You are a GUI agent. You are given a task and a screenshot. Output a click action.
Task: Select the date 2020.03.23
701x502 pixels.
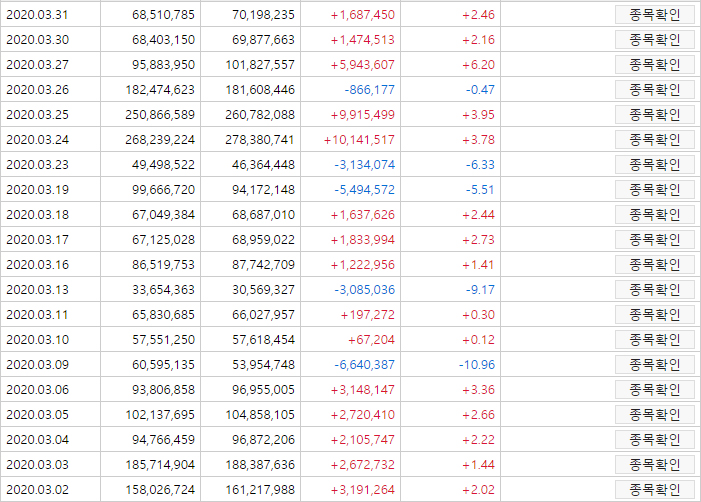tap(38, 165)
